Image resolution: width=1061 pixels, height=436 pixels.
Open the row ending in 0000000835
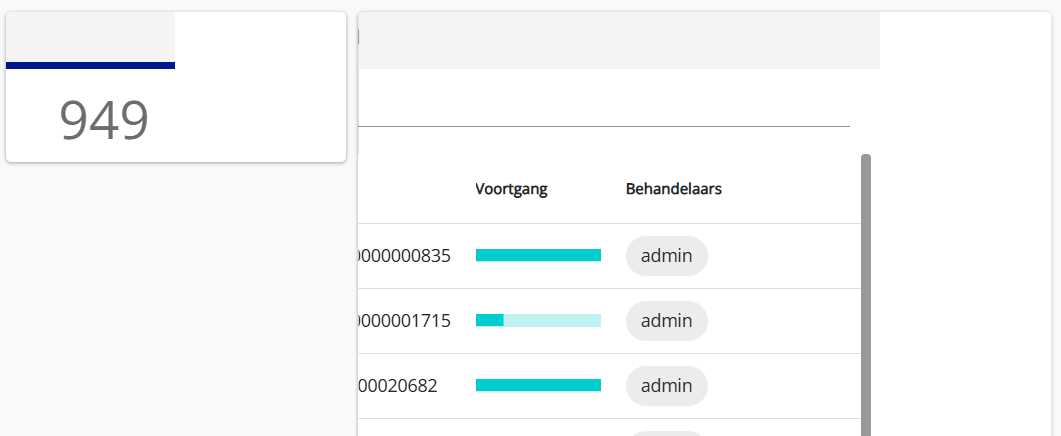pyautogui.click(x=404, y=256)
